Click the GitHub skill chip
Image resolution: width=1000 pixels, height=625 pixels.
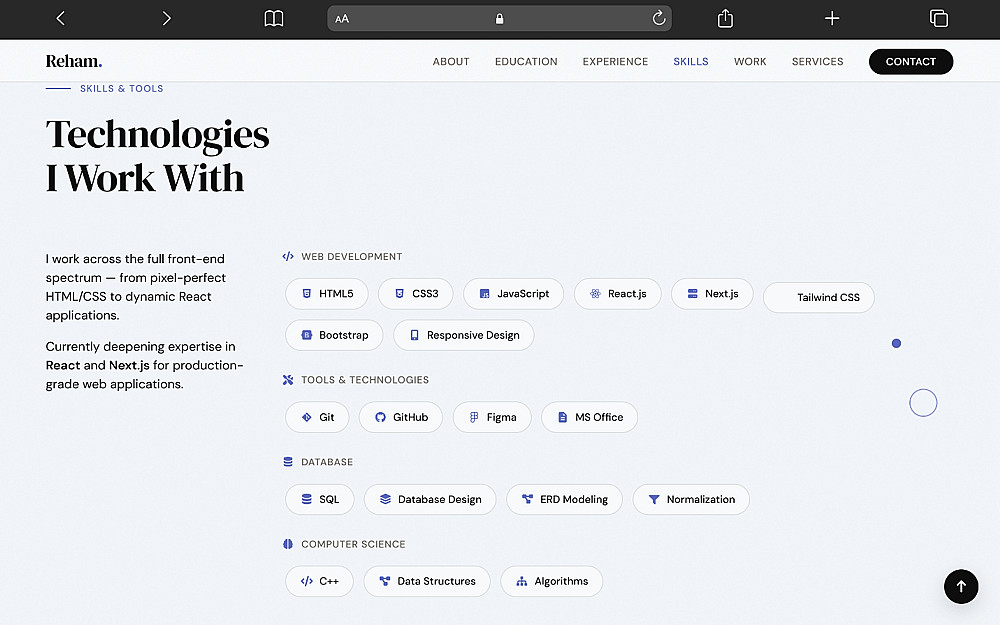click(x=400, y=417)
